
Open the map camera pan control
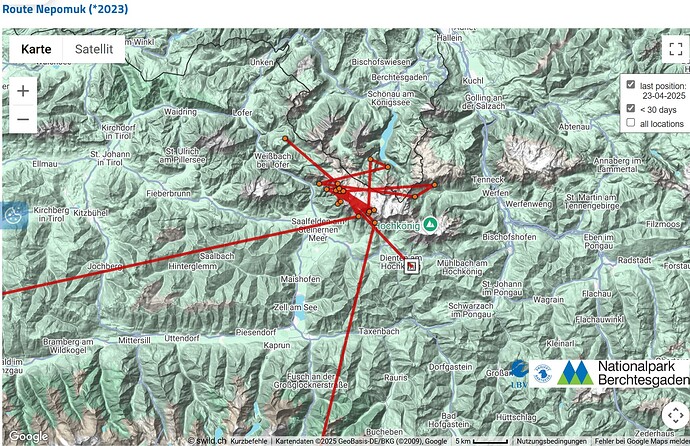tap(675, 415)
